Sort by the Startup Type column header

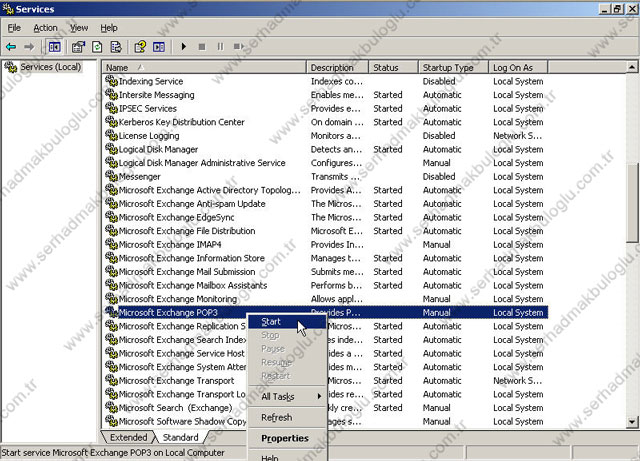[x=453, y=67]
